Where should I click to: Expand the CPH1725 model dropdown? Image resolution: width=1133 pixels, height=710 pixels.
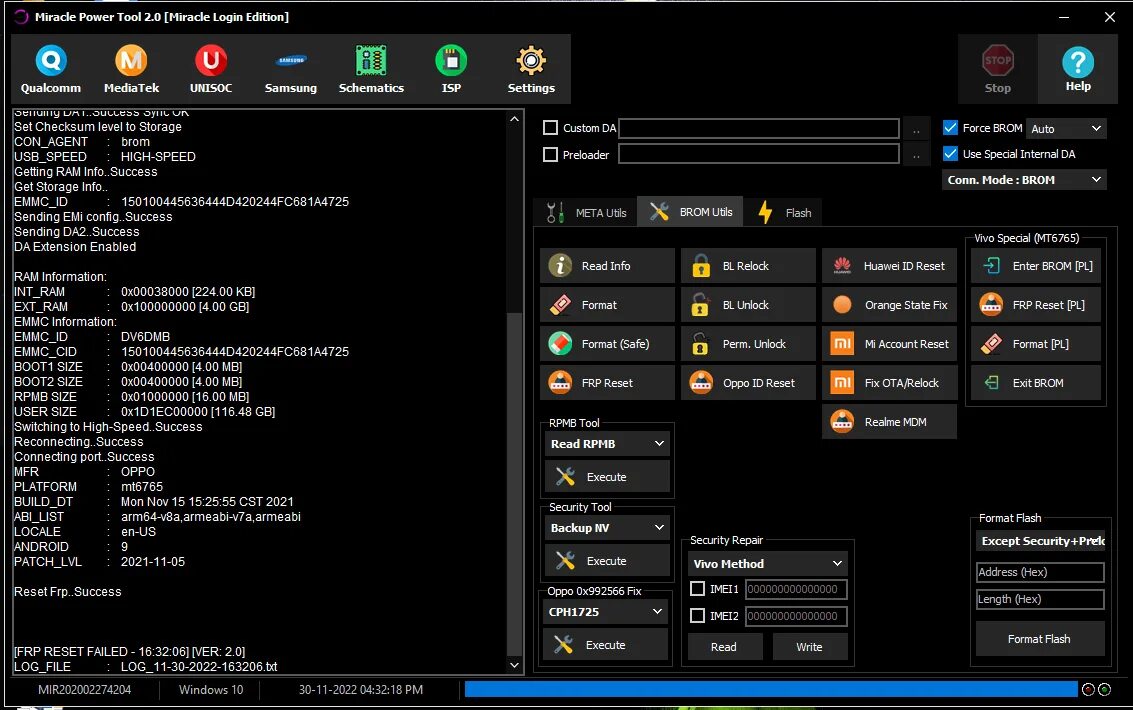pos(606,612)
